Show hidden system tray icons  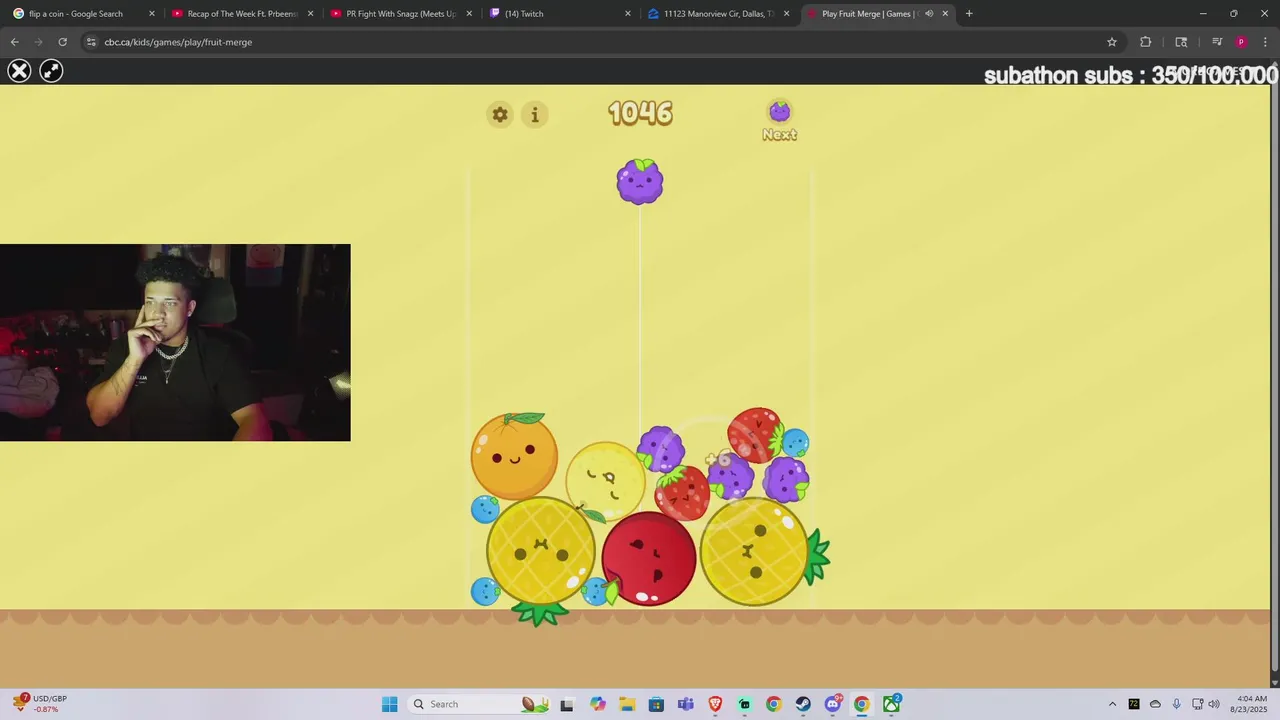[1112, 704]
